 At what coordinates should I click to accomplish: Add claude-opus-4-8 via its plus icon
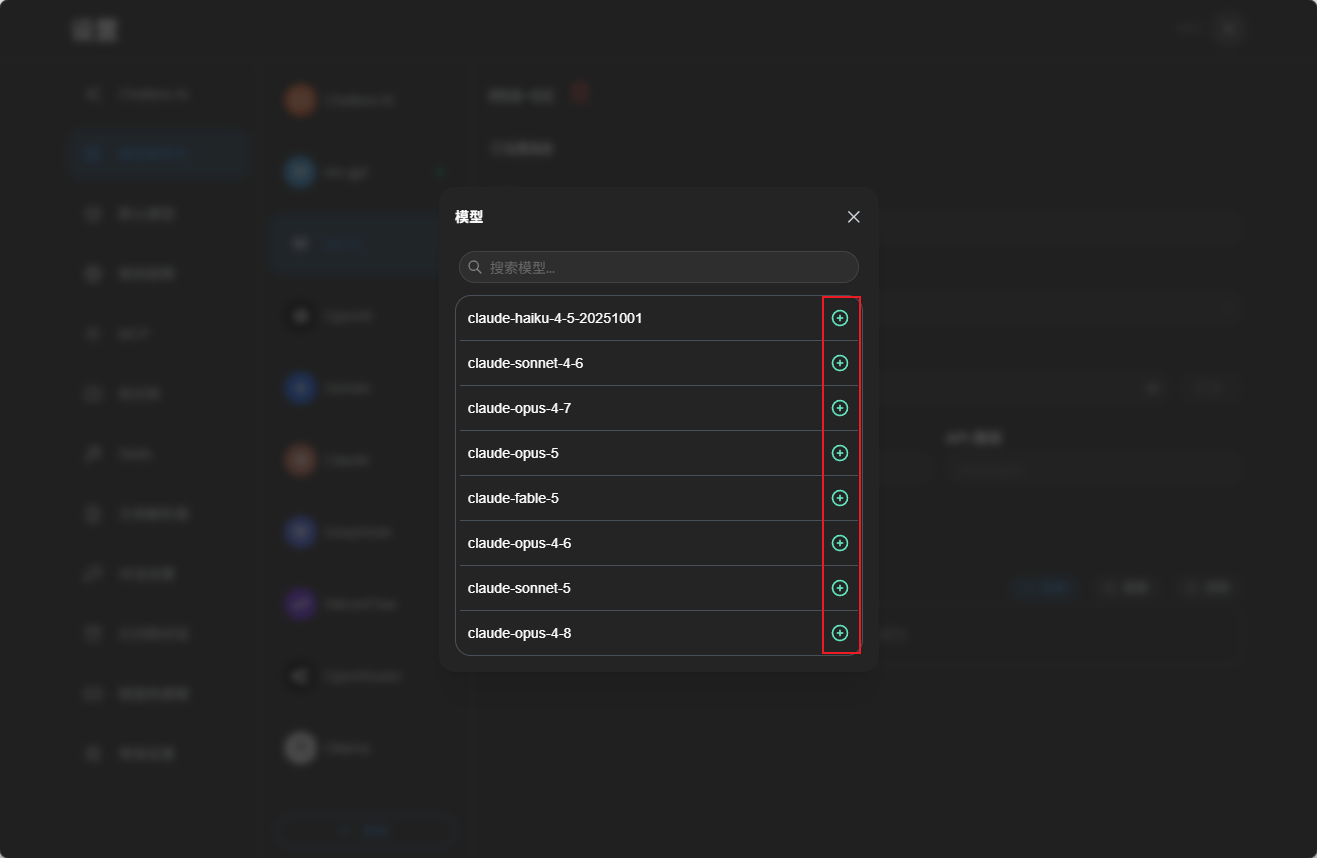(840, 633)
